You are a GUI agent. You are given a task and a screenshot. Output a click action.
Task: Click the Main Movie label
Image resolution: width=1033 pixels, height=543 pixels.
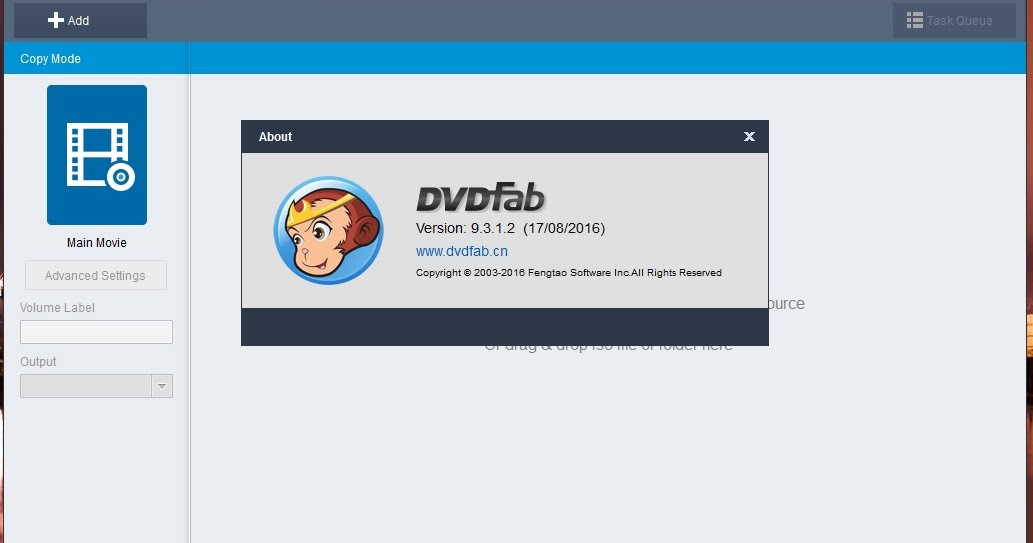click(97, 243)
